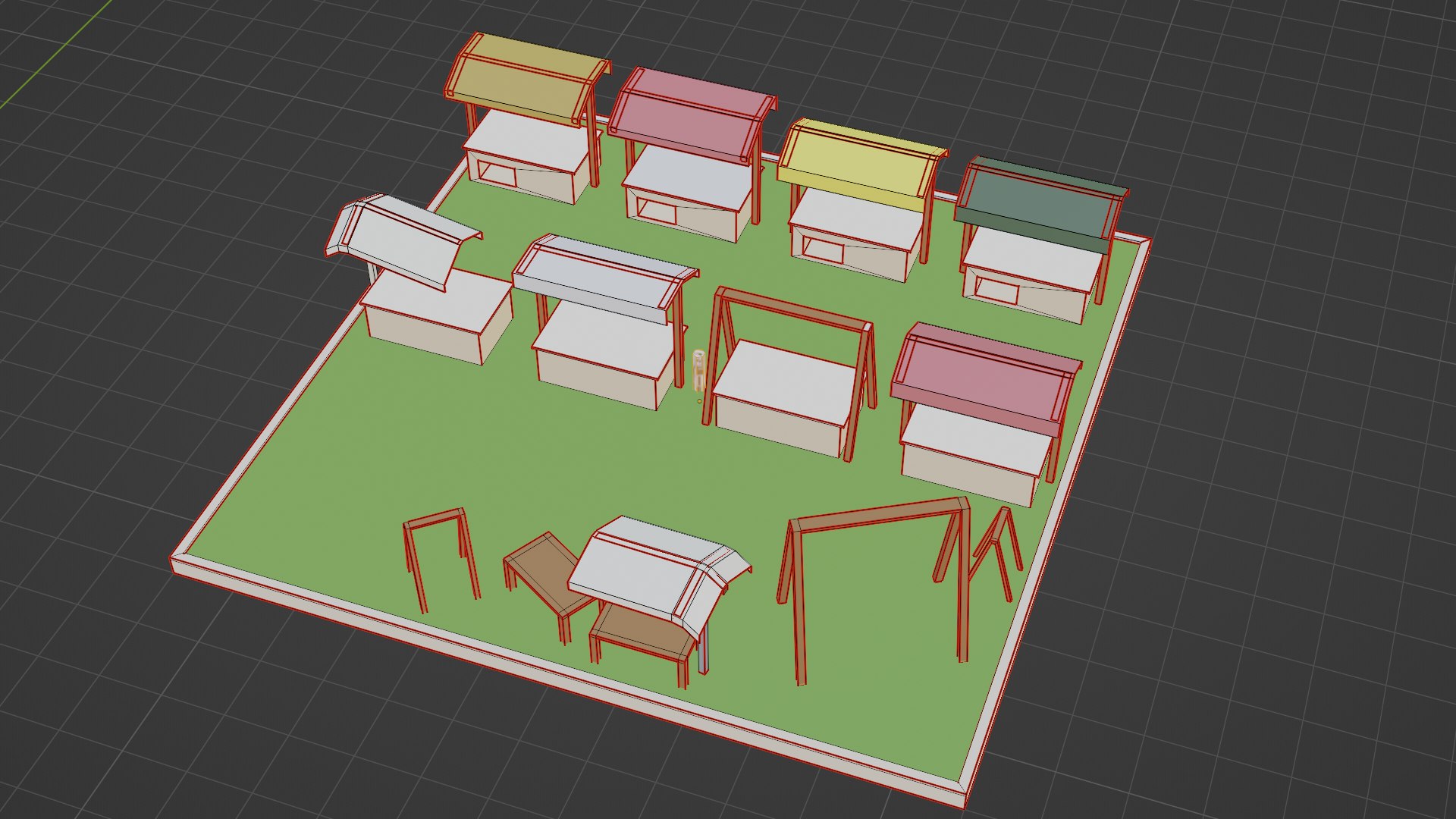Image resolution: width=1456 pixels, height=819 pixels.
Task: Click the top beam of the roofless A-frame stall
Action: pyautogui.click(x=795, y=308)
